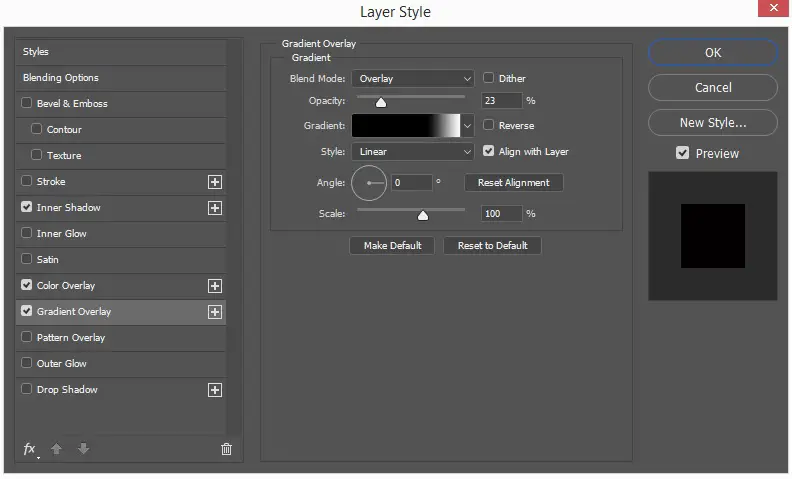Select the Color Overlay settings row
Image resolution: width=792 pixels, height=479 pixels.
(x=121, y=286)
